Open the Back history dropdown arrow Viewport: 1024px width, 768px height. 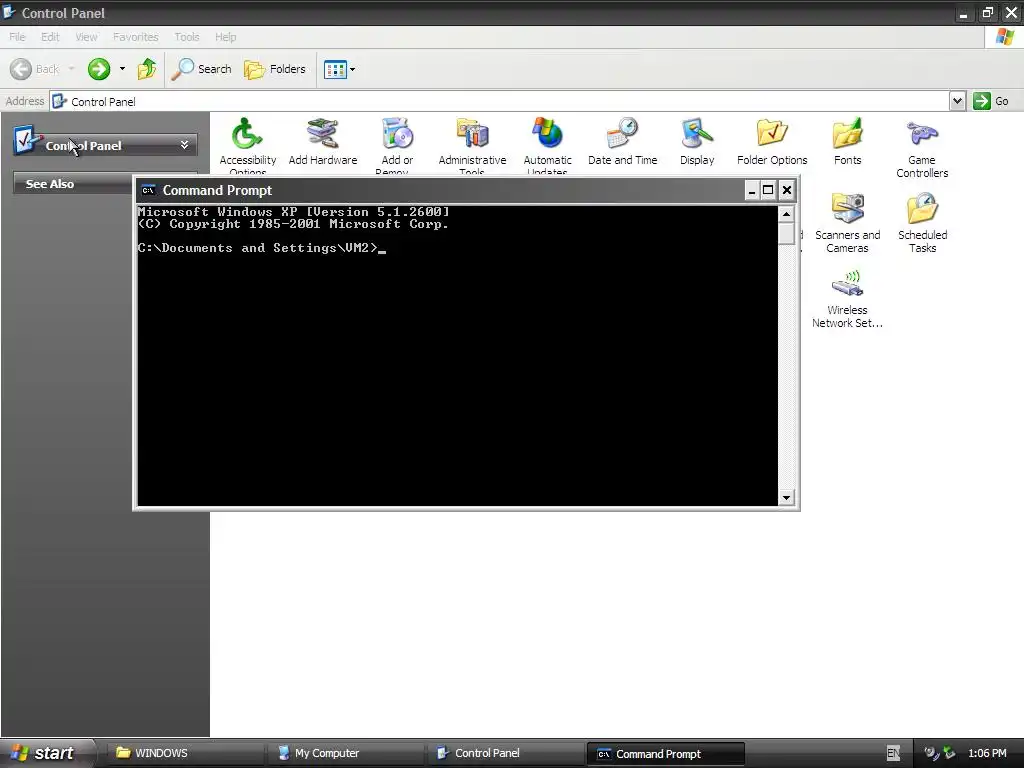click(x=71, y=69)
